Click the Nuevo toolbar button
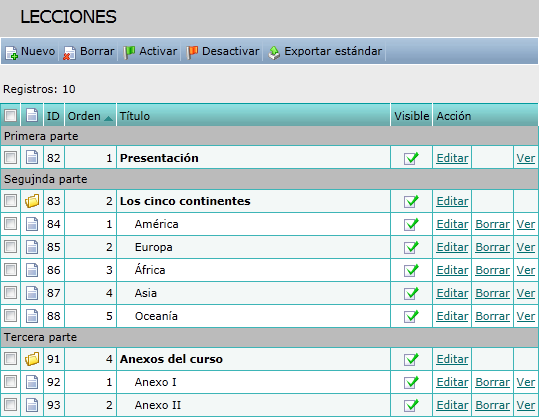The height and width of the screenshot is (417, 539). tap(30, 52)
